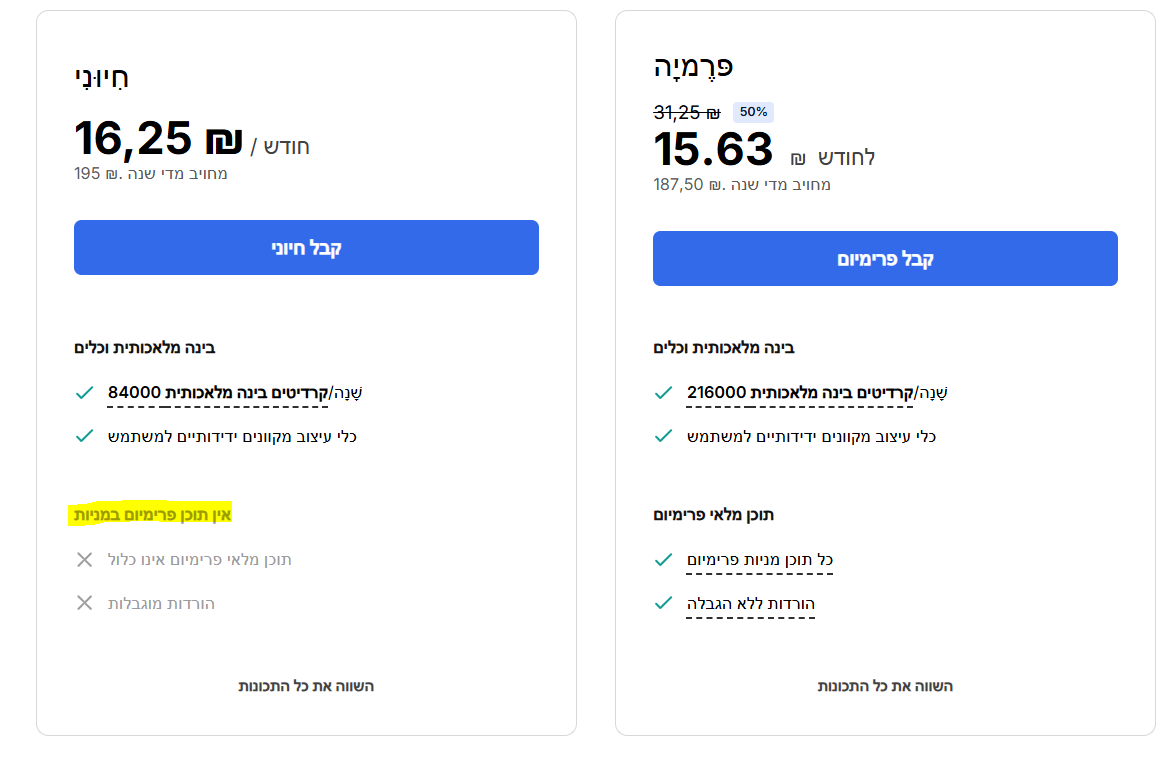The height and width of the screenshot is (763, 1170).
Task: Click the underlined '84000 קרדיטים בינה מלאכותית' text
Action: [218, 392]
